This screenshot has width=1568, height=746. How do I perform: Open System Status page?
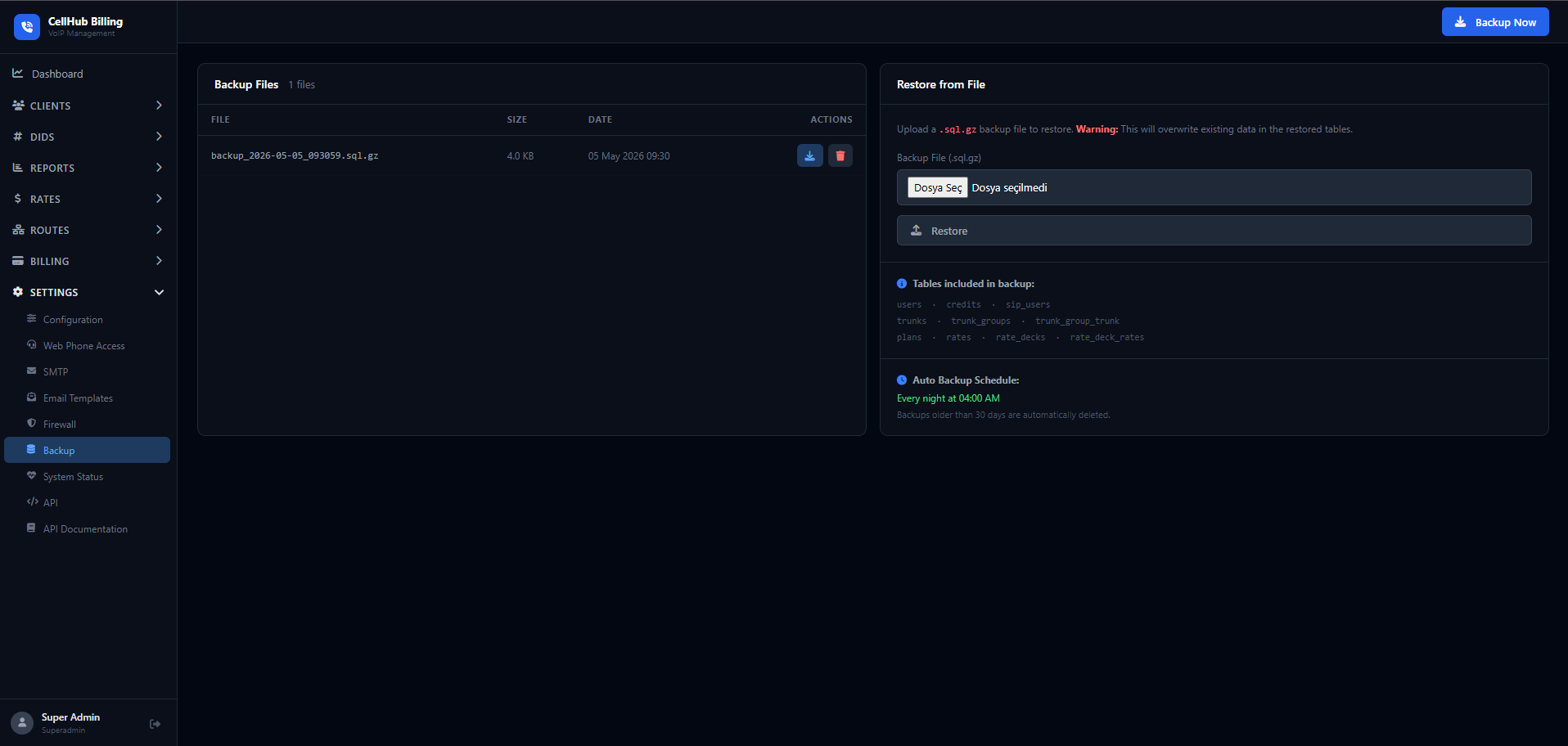(x=87, y=477)
